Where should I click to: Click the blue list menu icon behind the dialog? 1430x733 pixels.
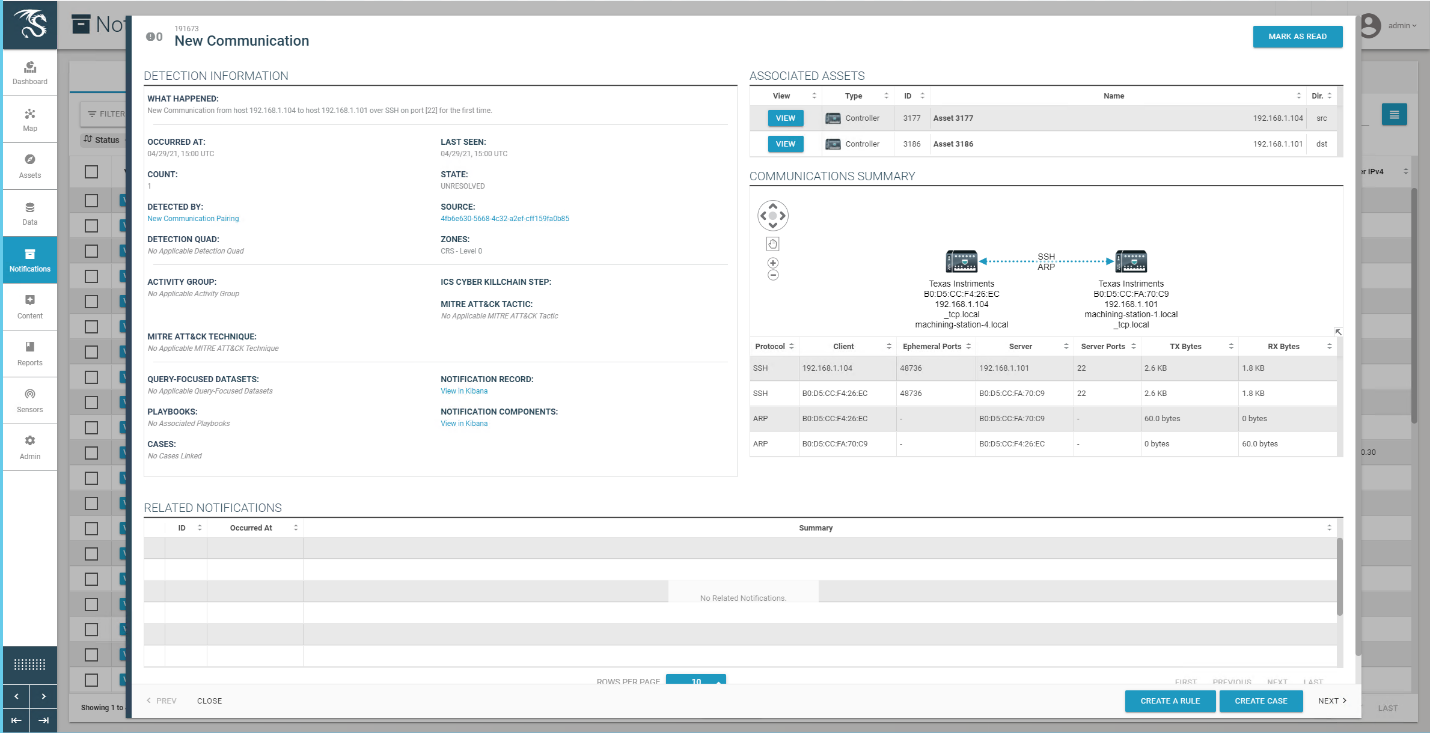click(1395, 114)
